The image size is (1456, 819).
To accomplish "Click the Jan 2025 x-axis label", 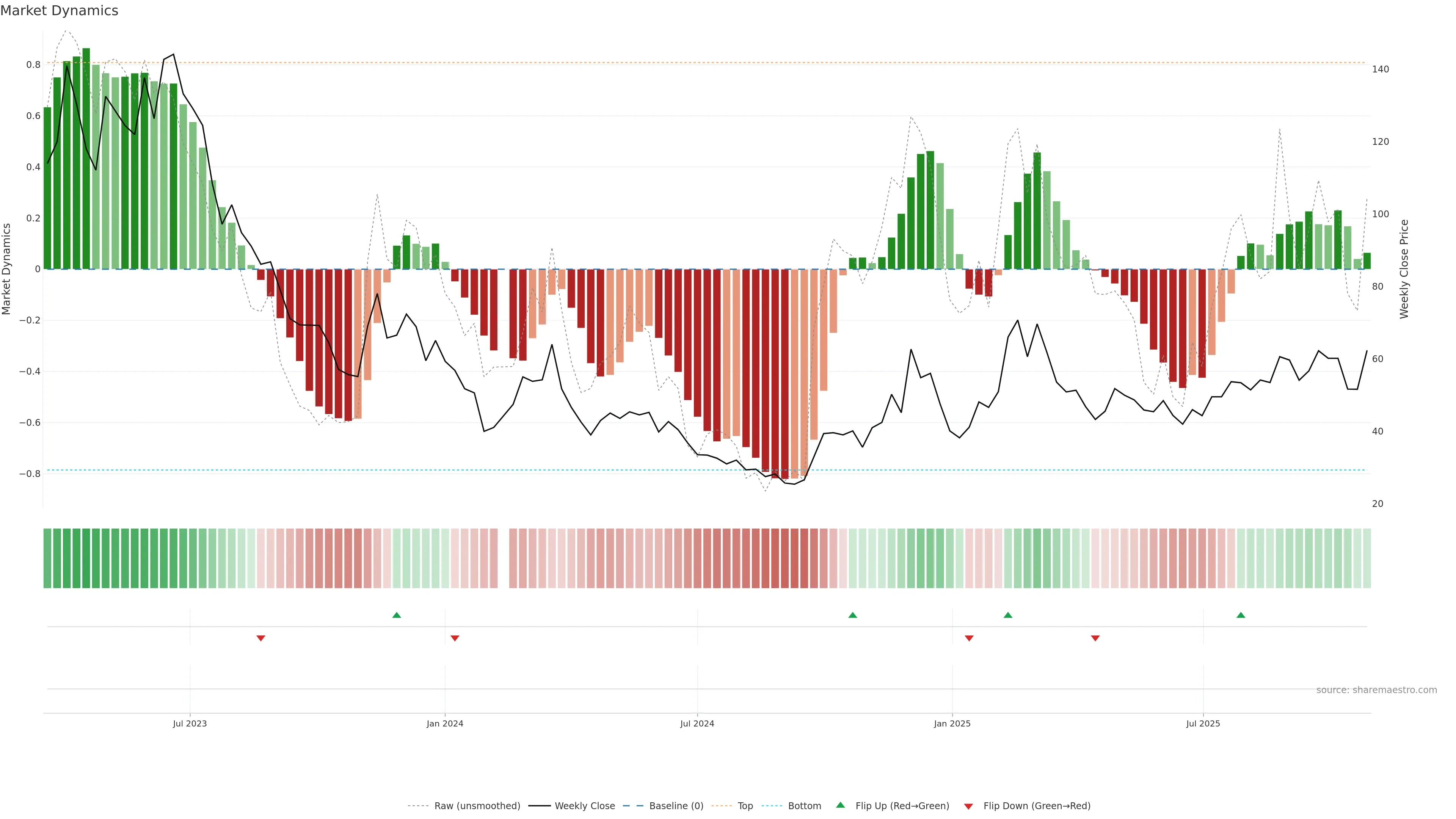I will click(x=952, y=724).
